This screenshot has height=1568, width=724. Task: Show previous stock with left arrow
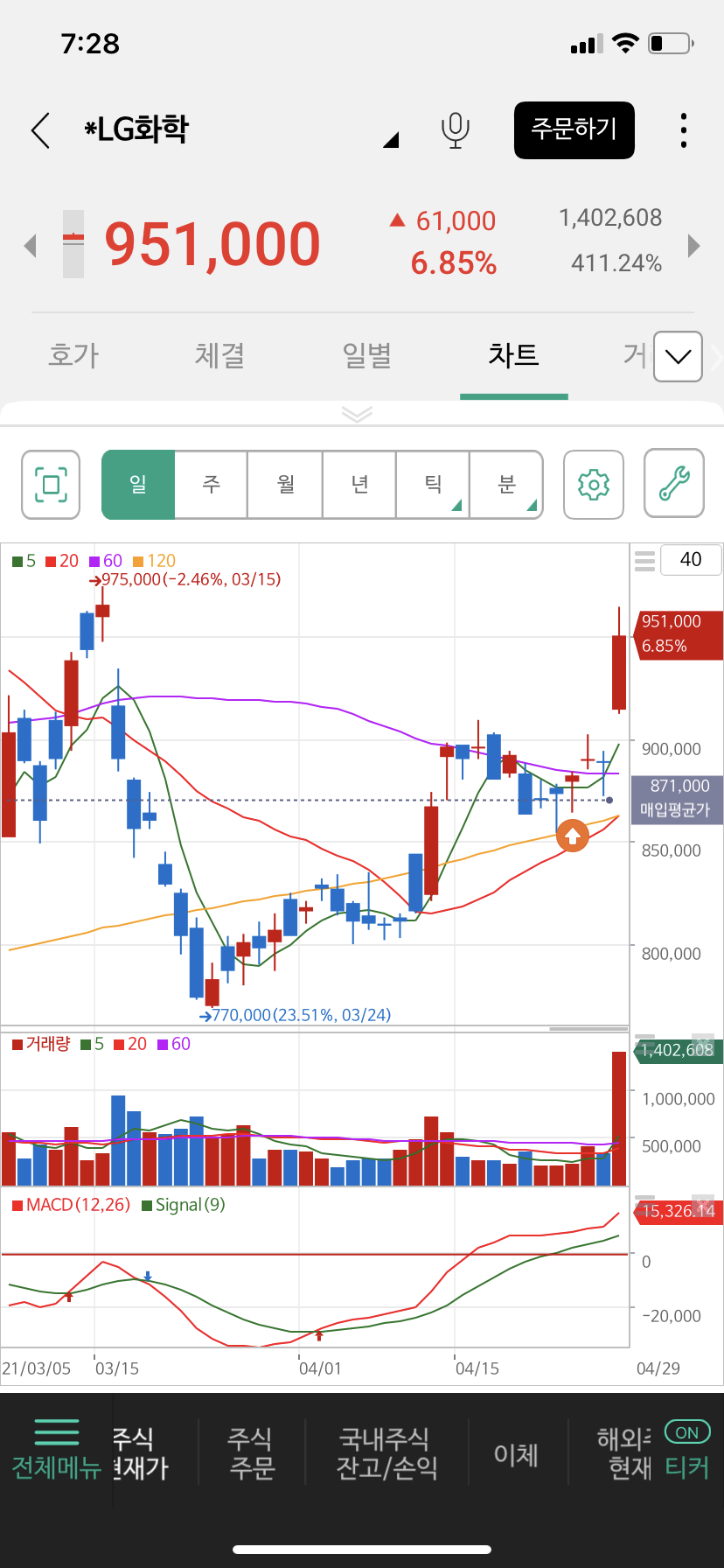click(x=30, y=246)
